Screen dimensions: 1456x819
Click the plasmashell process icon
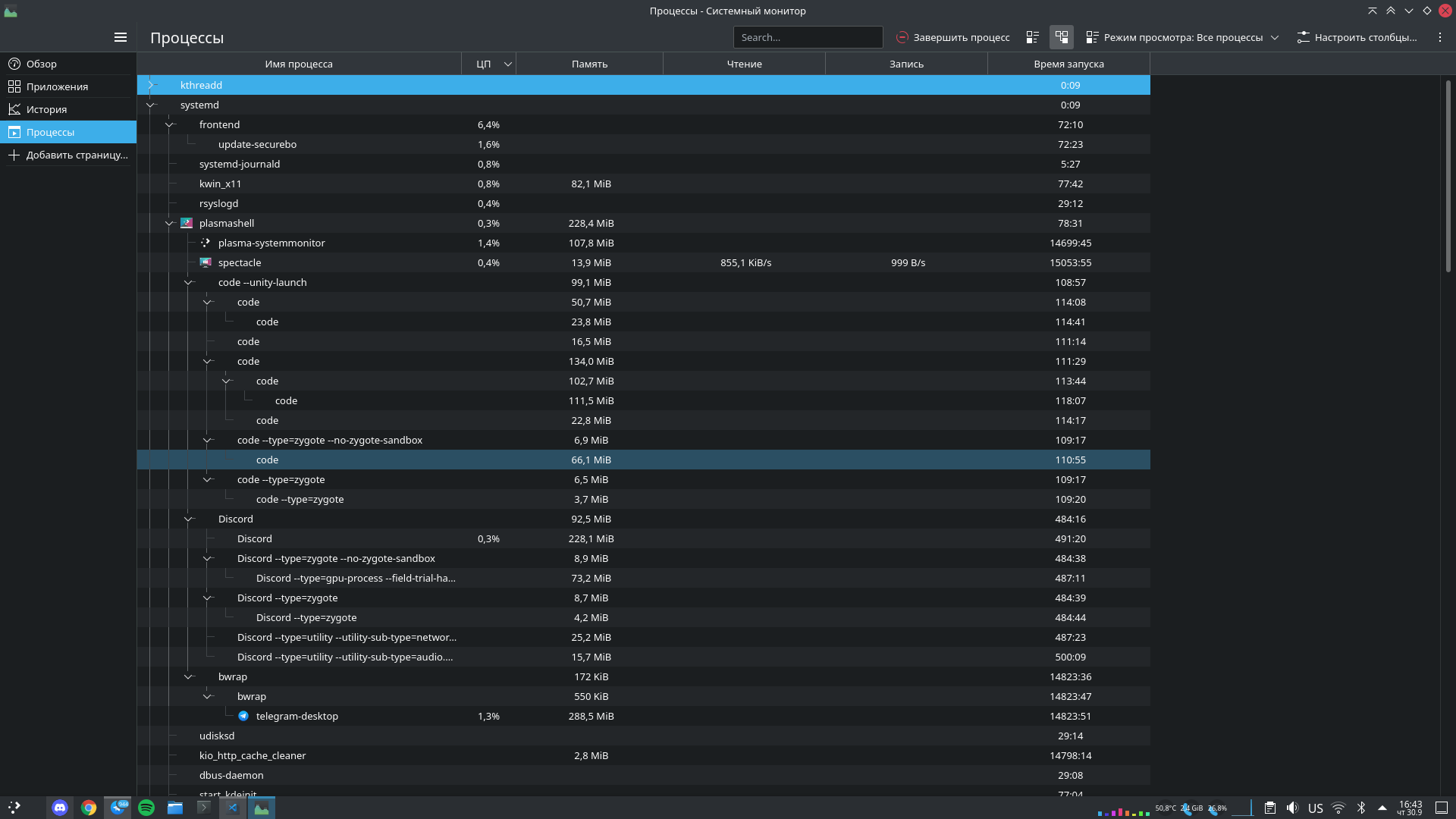pos(187,223)
